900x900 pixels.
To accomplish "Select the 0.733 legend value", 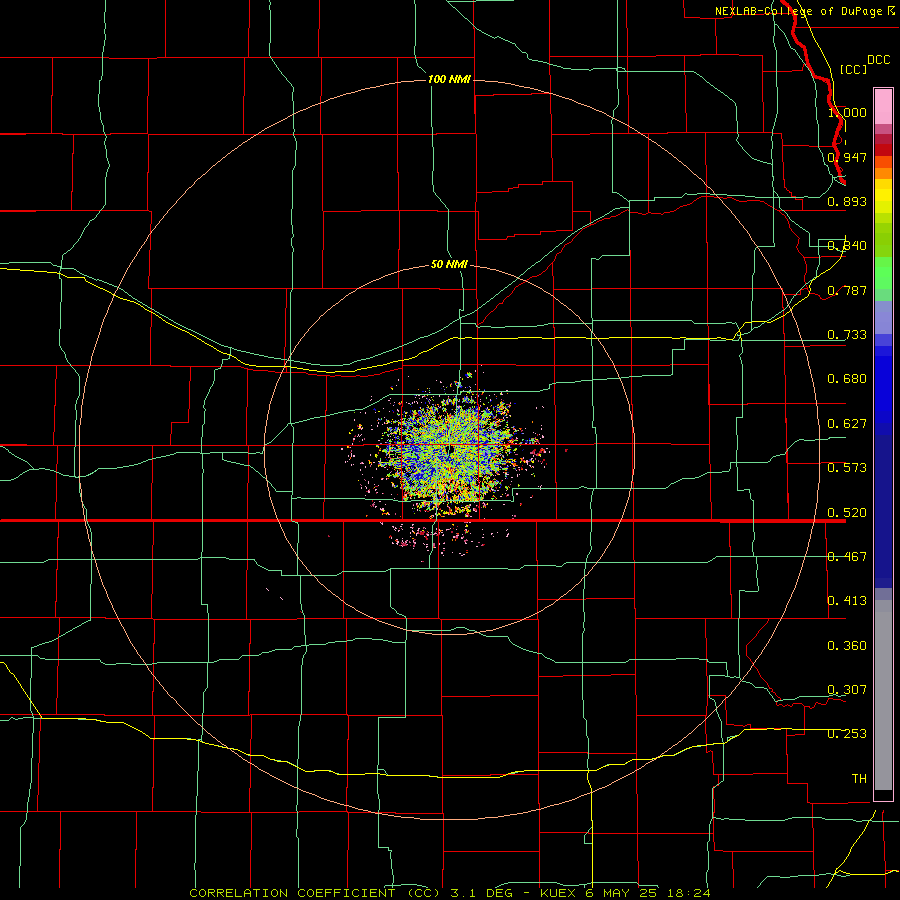I will coord(847,335).
